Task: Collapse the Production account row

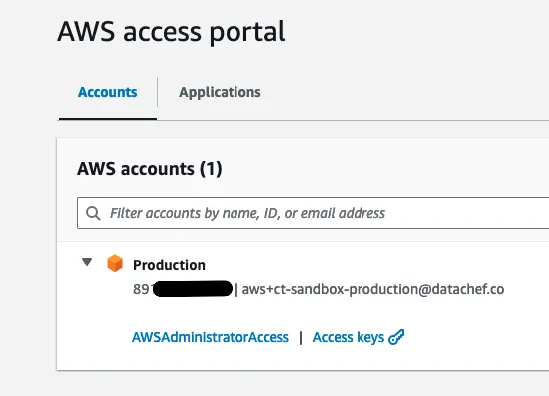Action: coord(87,262)
